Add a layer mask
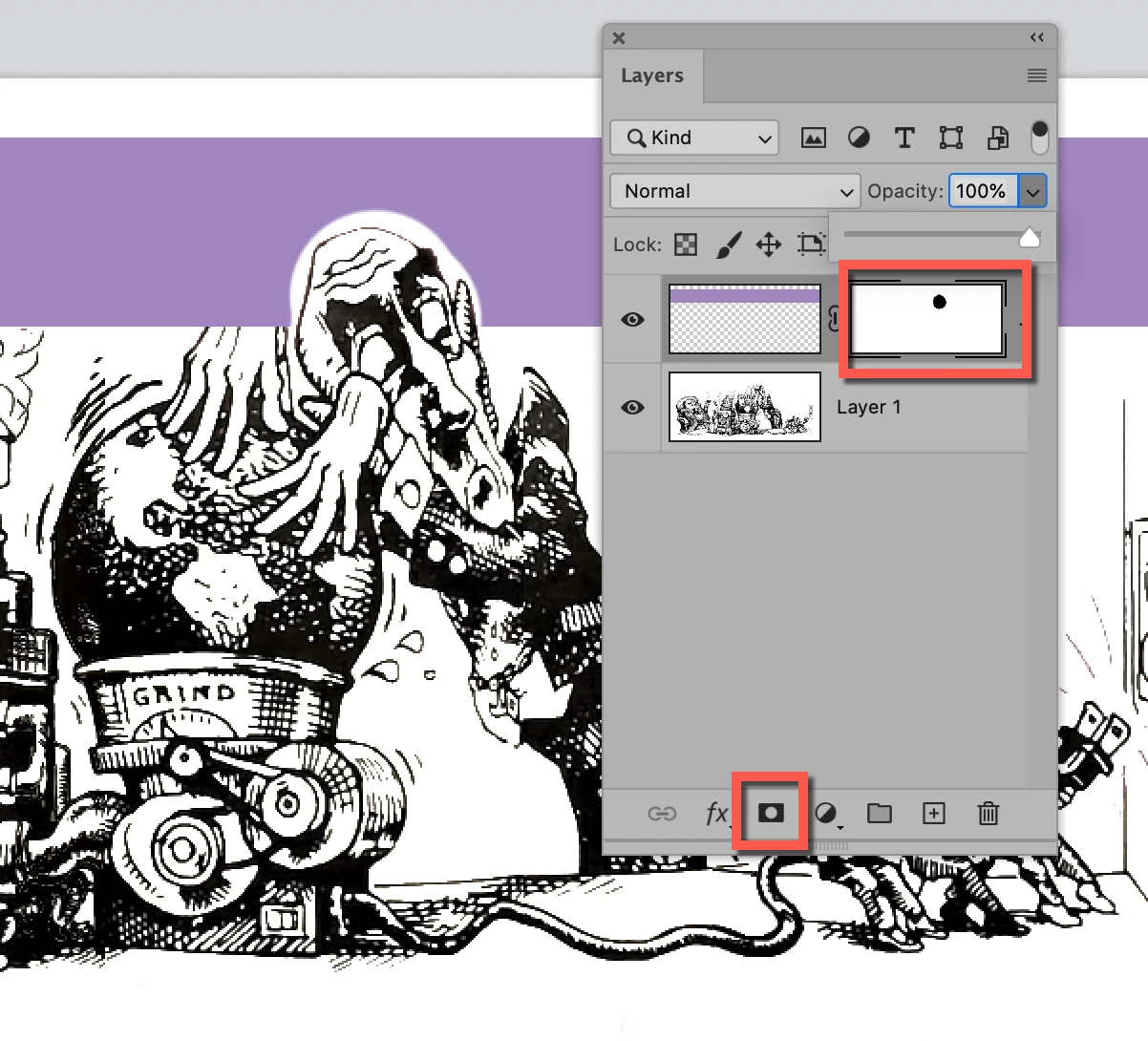 tap(771, 813)
